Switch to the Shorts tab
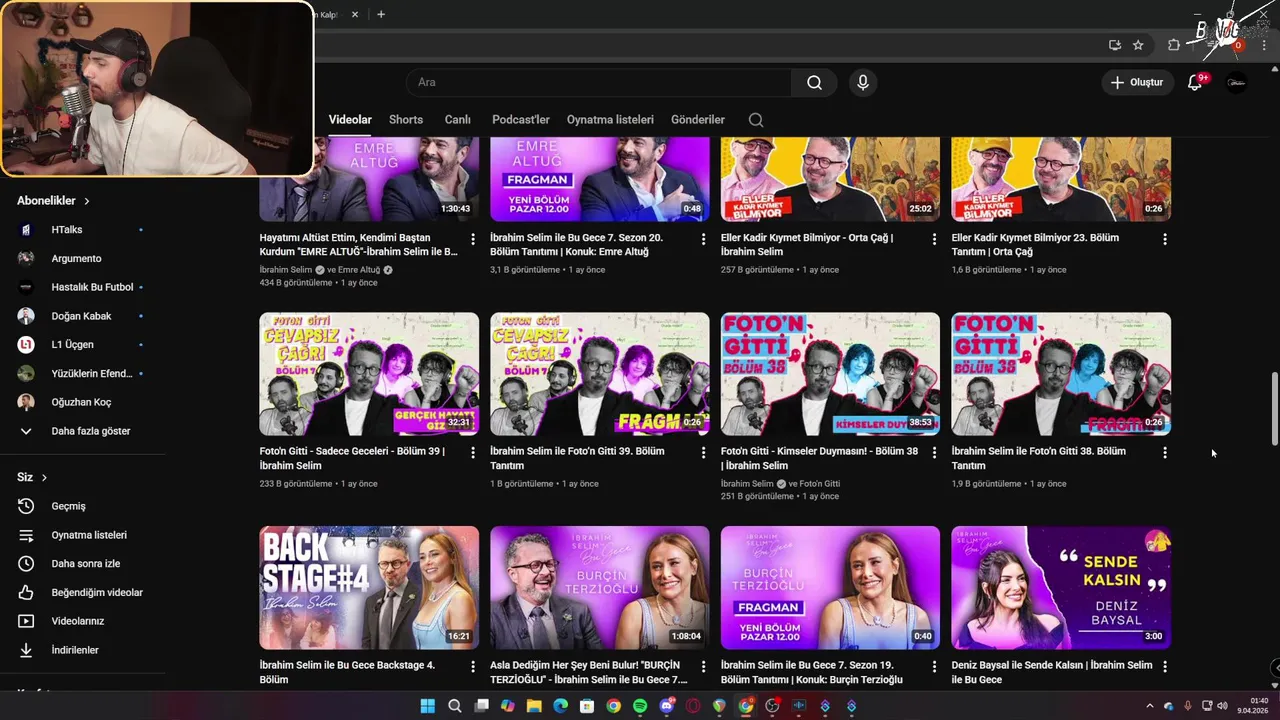The image size is (1280, 720). [406, 119]
